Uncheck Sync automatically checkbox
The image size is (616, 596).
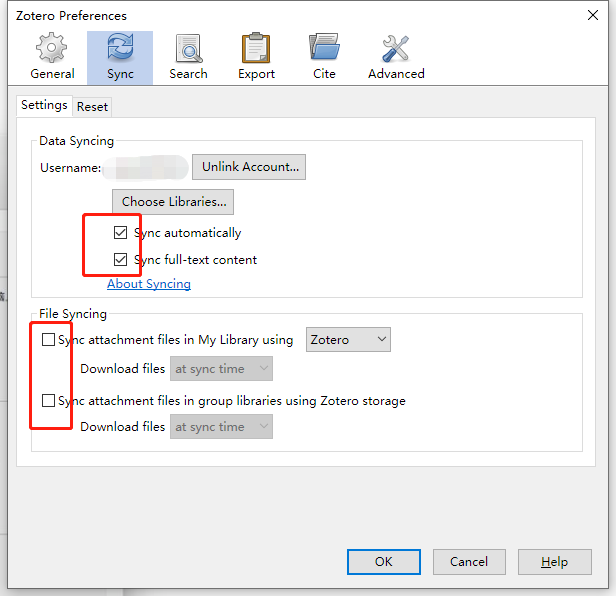(120, 232)
